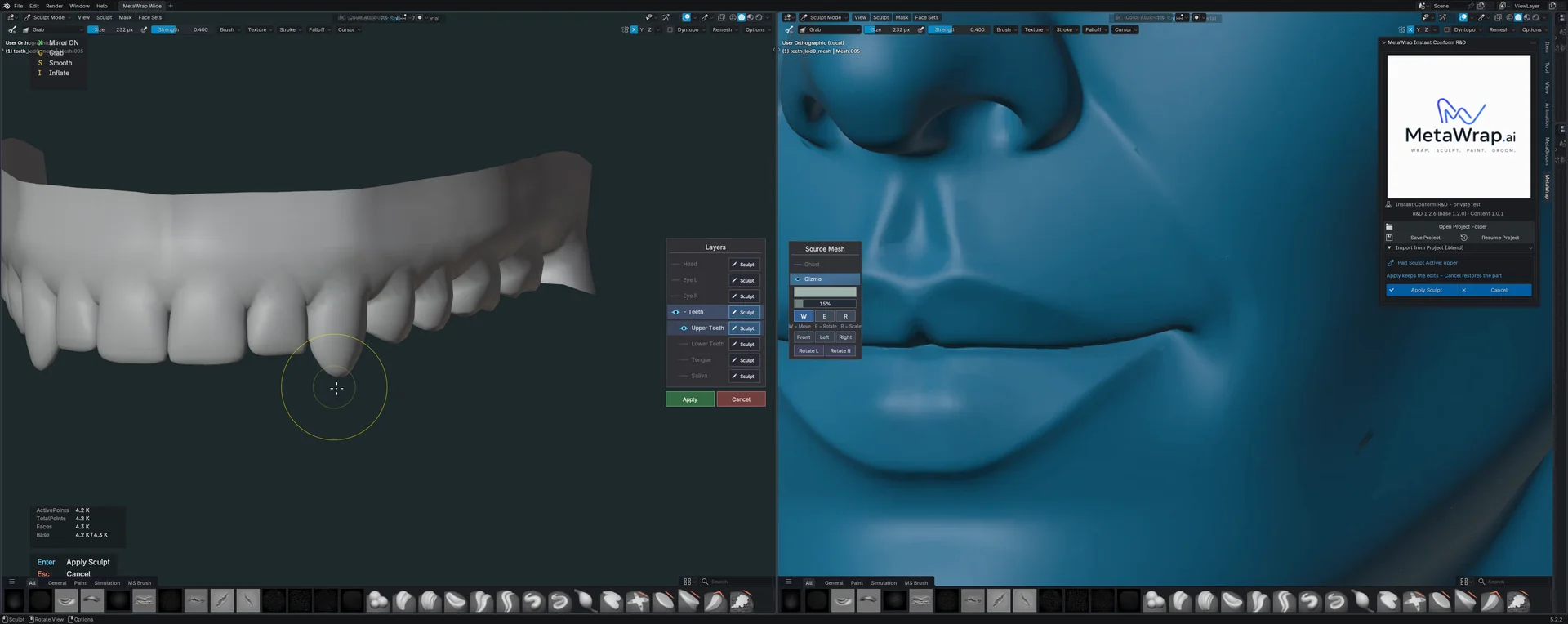Screen dimensions: 1568x624
Task: Click Sculpt pencil for Tongue layer
Action: click(x=744, y=360)
